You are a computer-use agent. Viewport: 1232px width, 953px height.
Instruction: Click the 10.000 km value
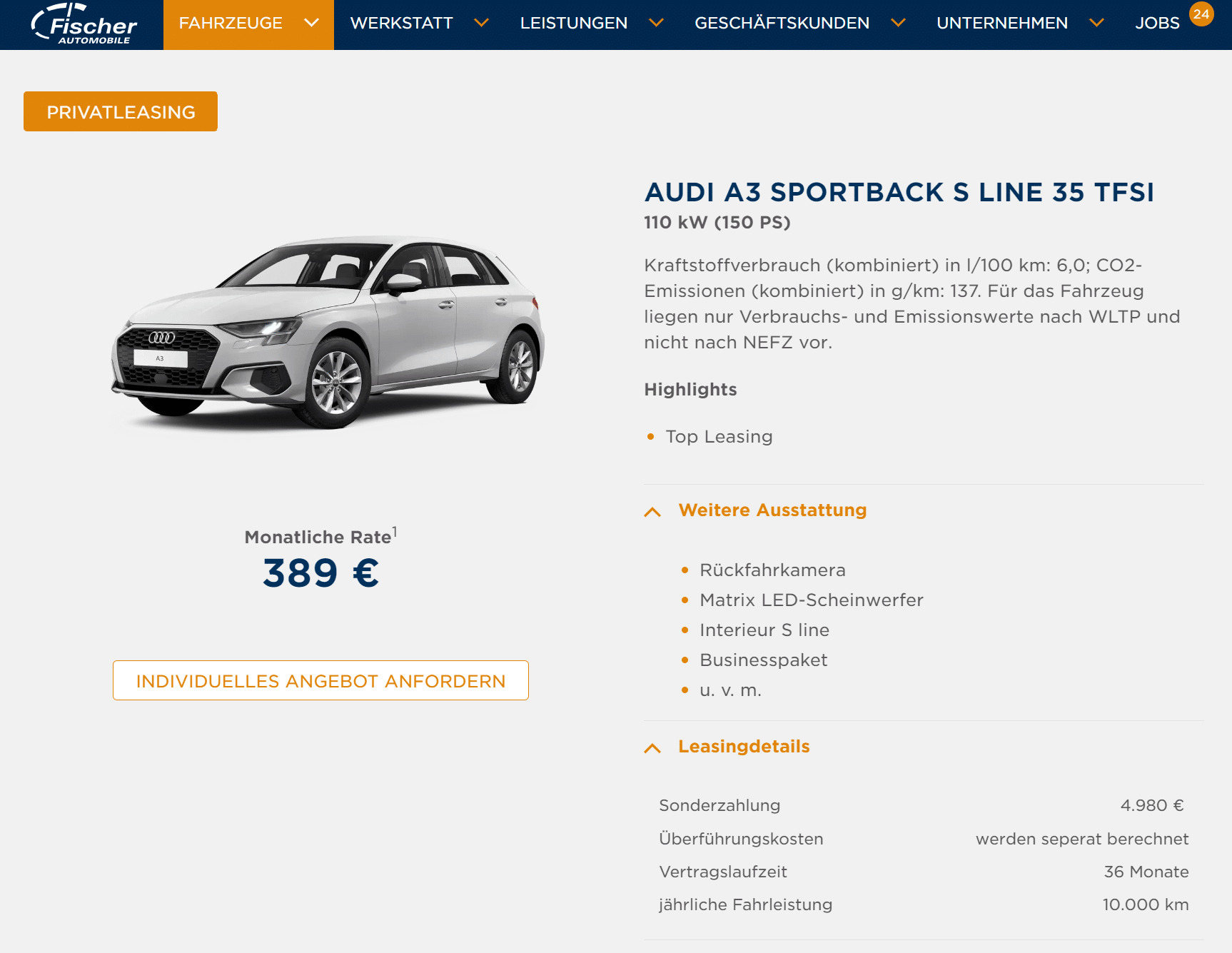pyautogui.click(x=1146, y=905)
